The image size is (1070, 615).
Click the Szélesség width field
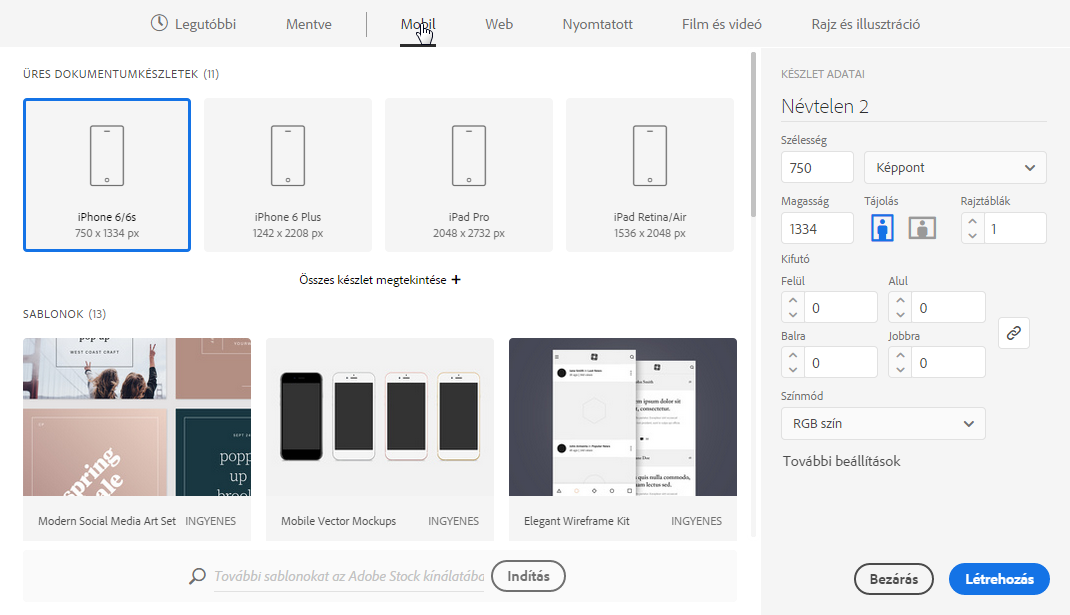pyautogui.click(x=817, y=167)
